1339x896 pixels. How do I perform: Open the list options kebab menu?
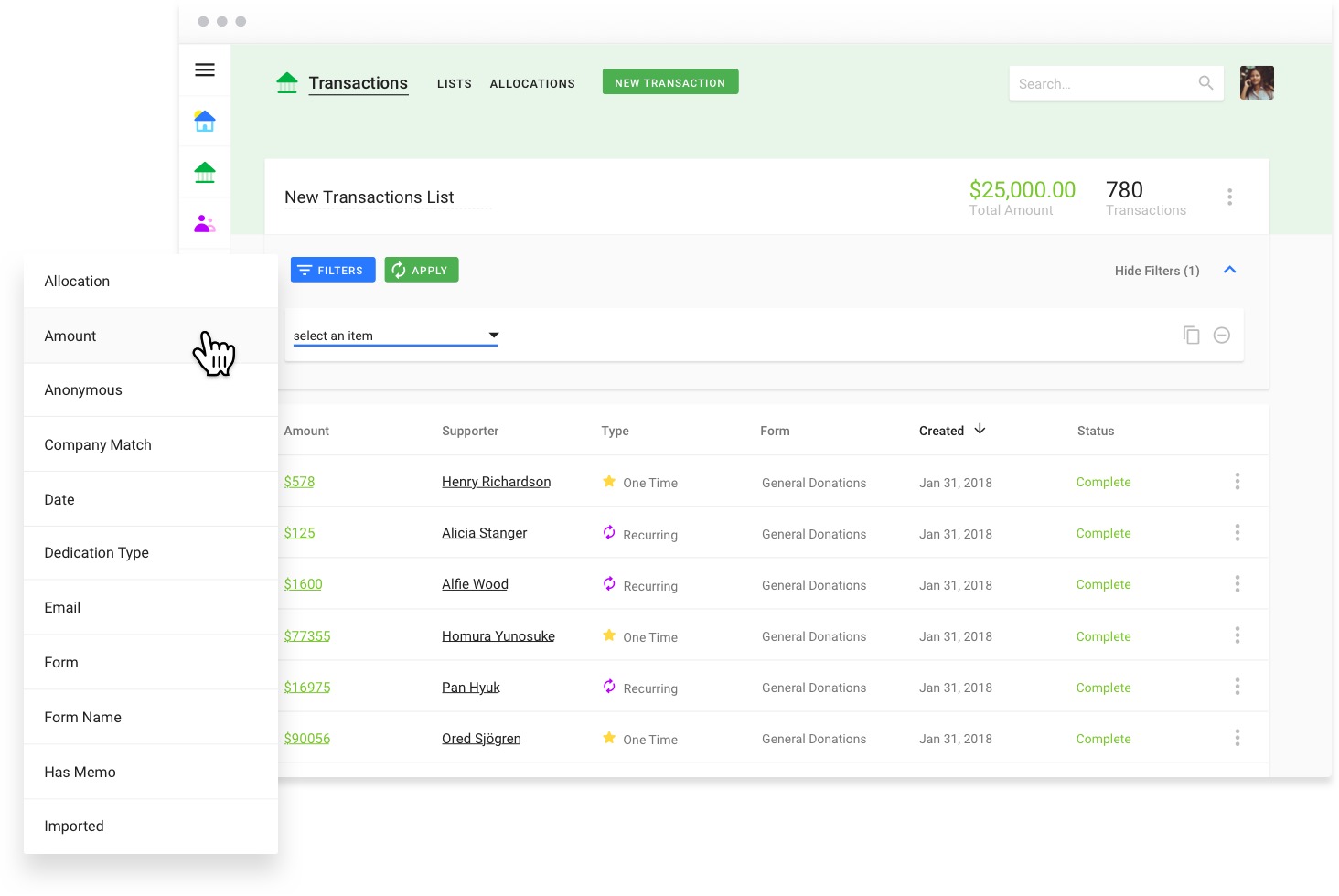point(1230,196)
